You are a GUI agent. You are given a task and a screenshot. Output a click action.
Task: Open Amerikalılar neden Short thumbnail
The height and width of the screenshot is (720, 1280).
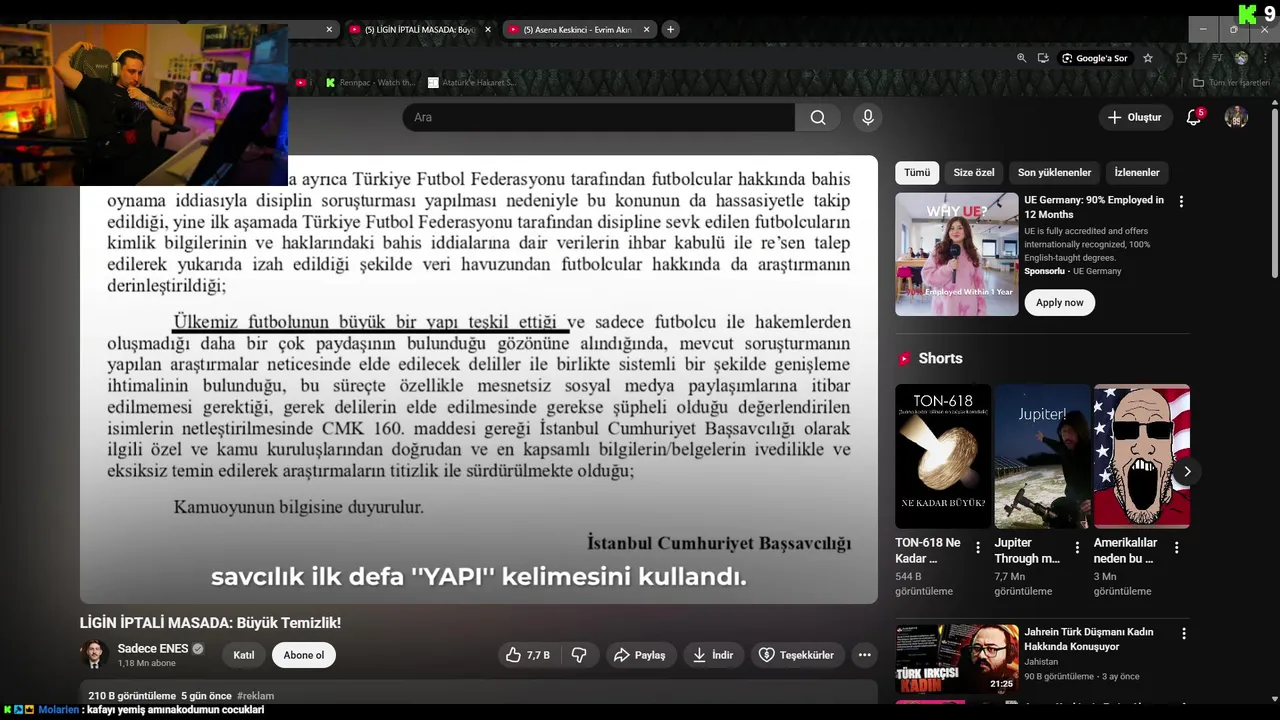pyautogui.click(x=1141, y=456)
